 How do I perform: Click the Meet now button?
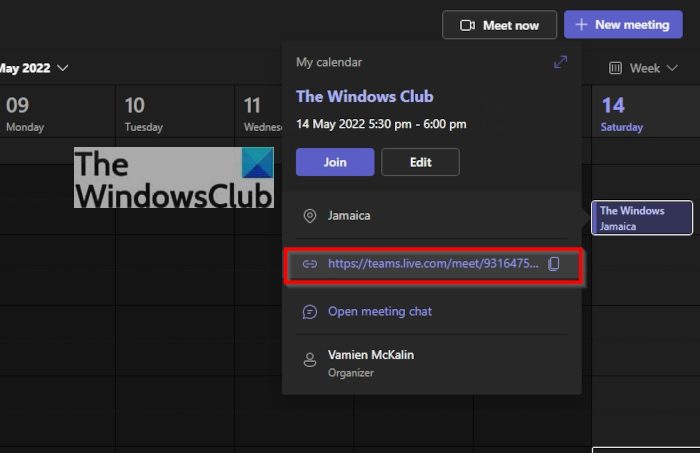click(x=499, y=25)
